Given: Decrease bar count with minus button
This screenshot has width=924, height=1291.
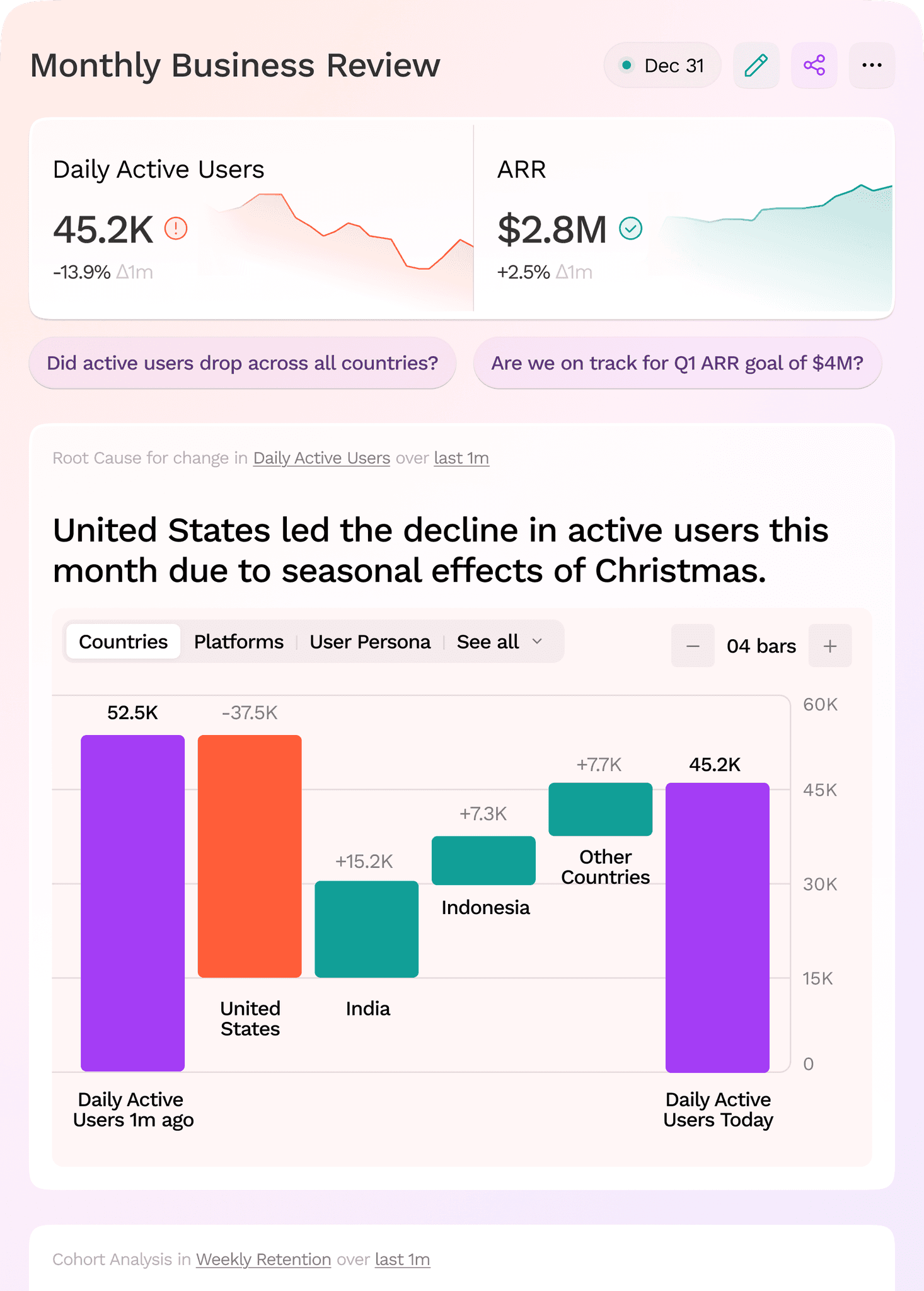Looking at the screenshot, I should pyautogui.click(x=693, y=645).
